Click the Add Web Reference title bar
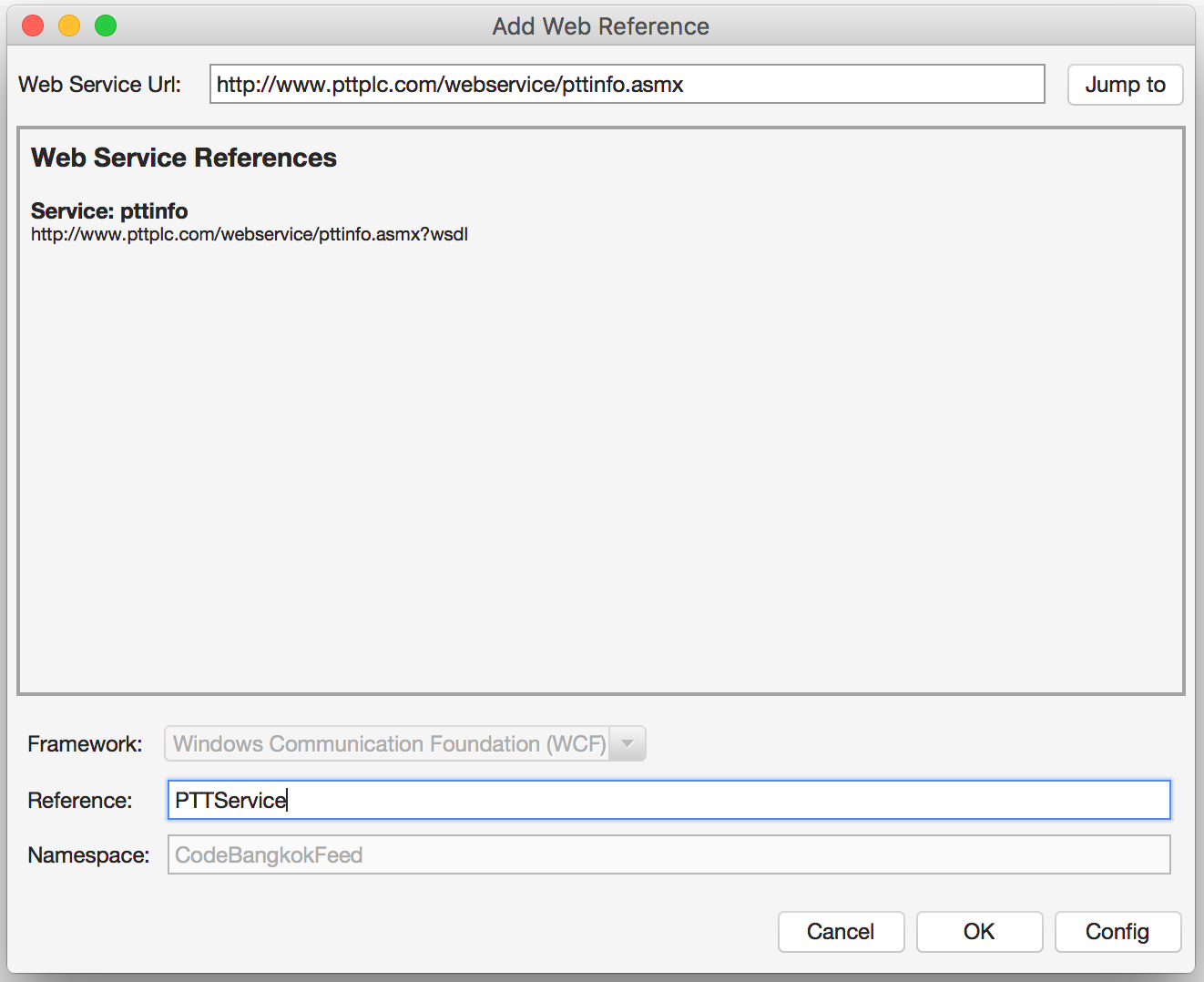The width and height of the screenshot is (1204, 982). [601, 26]
